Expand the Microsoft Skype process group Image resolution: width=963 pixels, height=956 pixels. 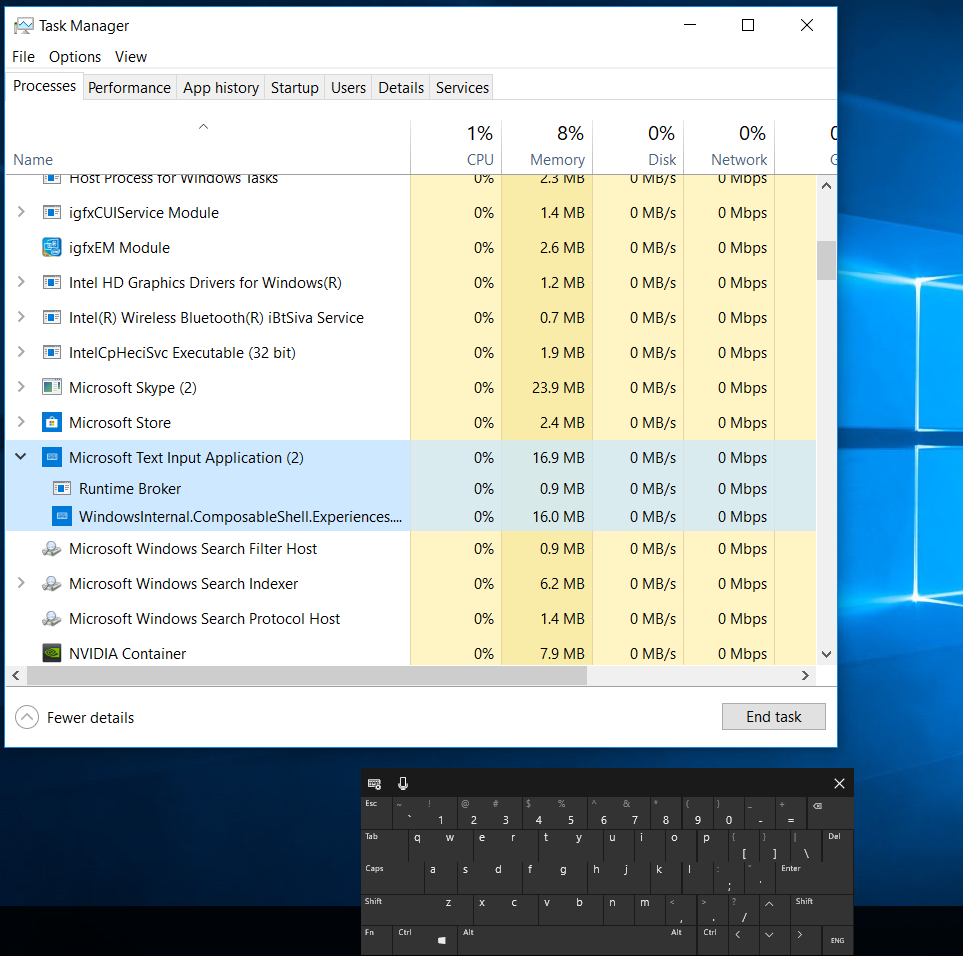pyautogui.click(x=21, y=387)
